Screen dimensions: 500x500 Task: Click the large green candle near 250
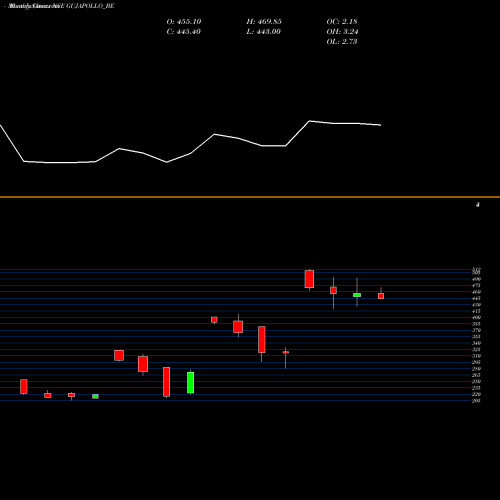191,383
